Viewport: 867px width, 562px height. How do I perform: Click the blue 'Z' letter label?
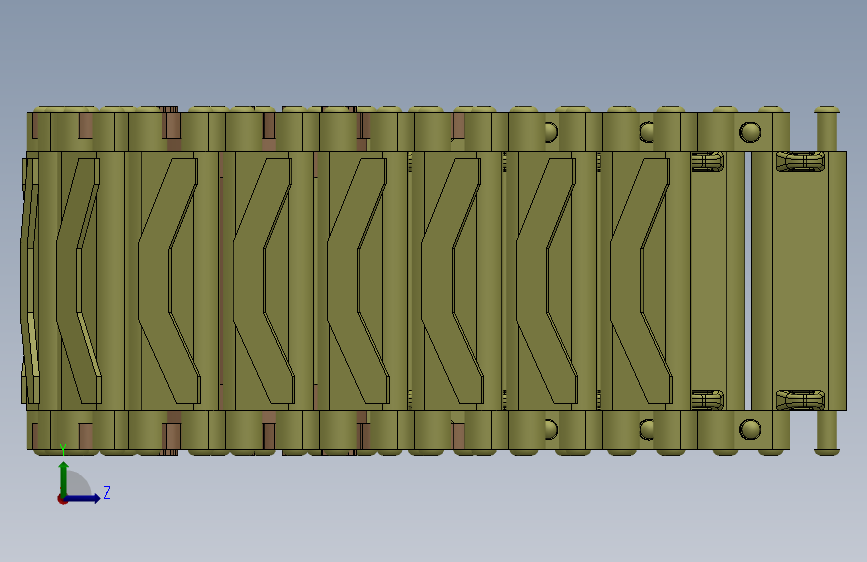pos(107,492)
